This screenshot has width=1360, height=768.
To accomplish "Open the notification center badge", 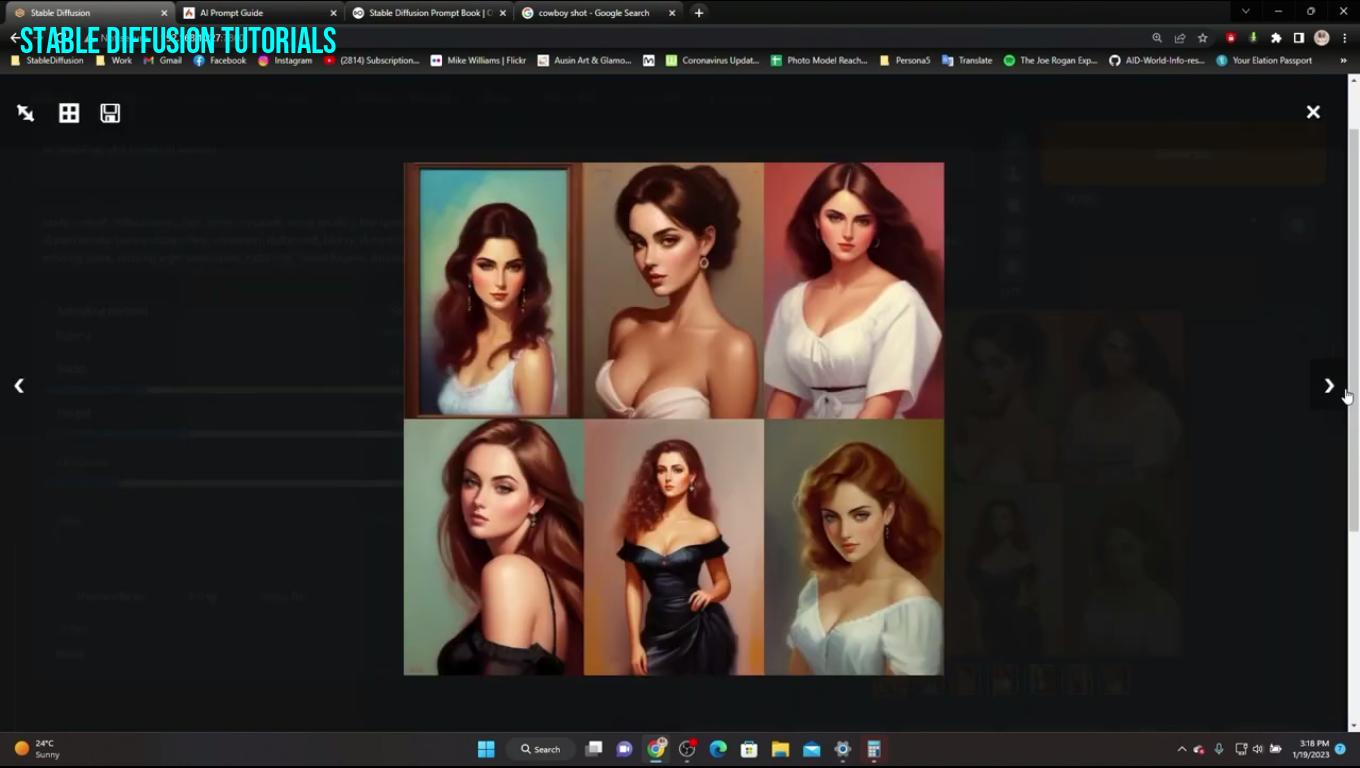I will pyautogui.click(x=1340, y=749).
